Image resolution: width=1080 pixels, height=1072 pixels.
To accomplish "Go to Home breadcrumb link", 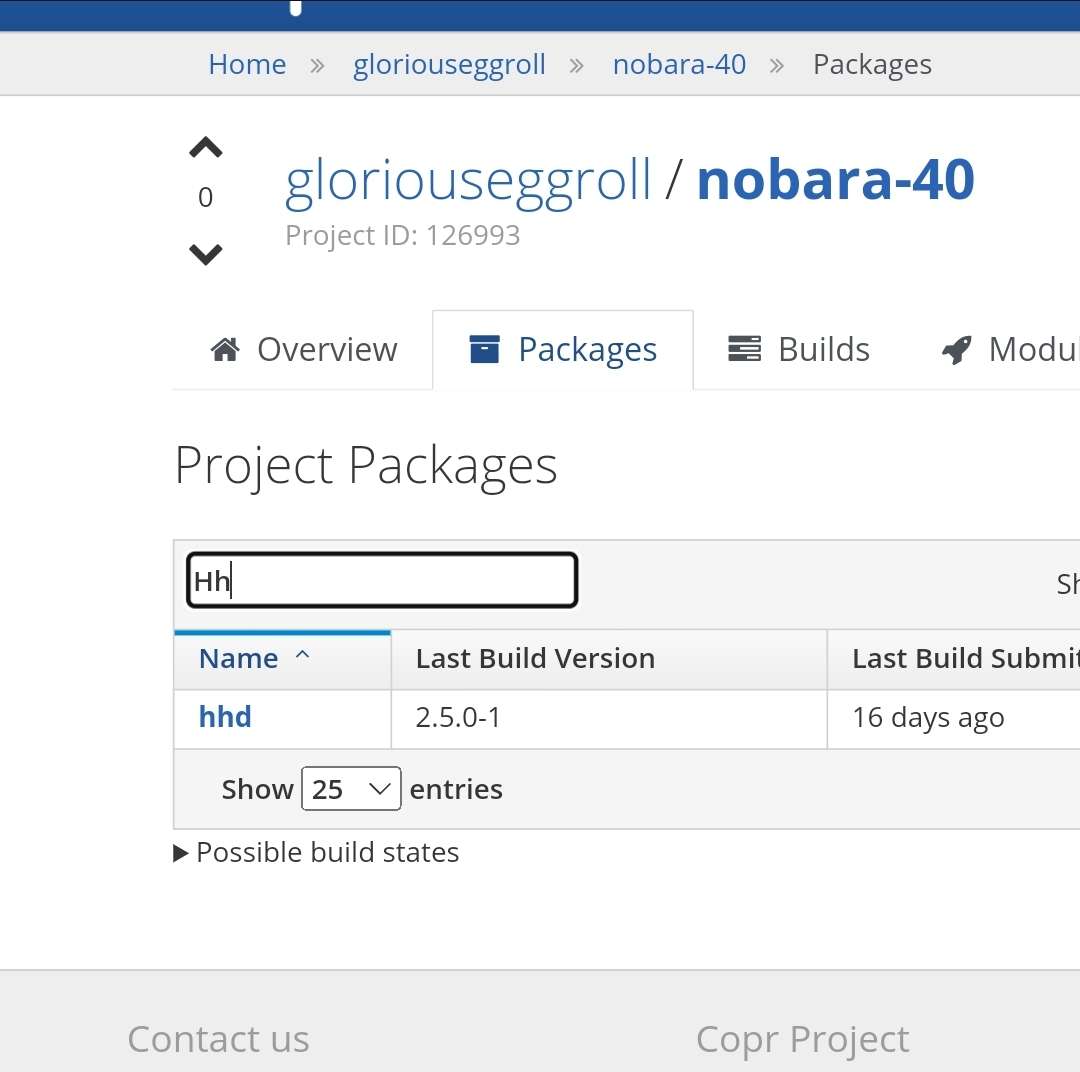I will click(247, 65).
